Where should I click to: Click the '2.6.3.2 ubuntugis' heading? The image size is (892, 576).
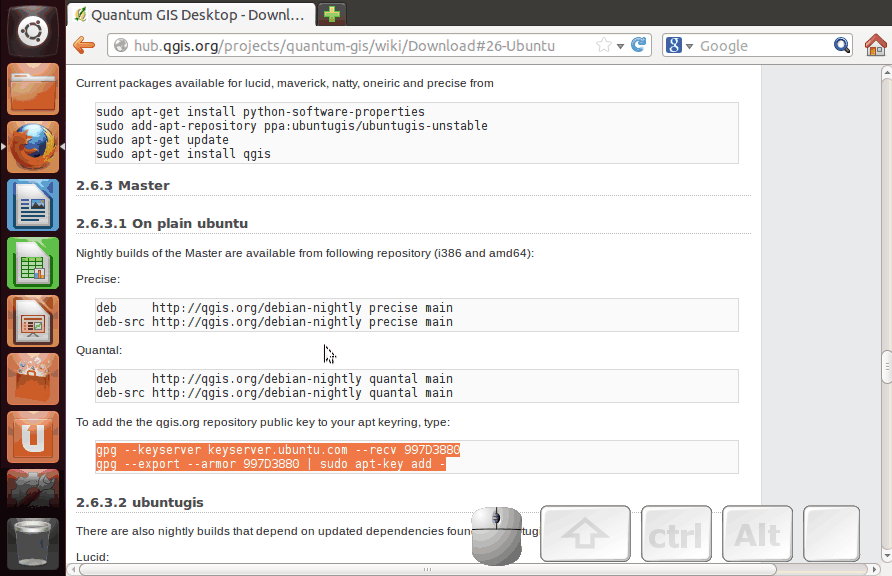pos(140,503)
